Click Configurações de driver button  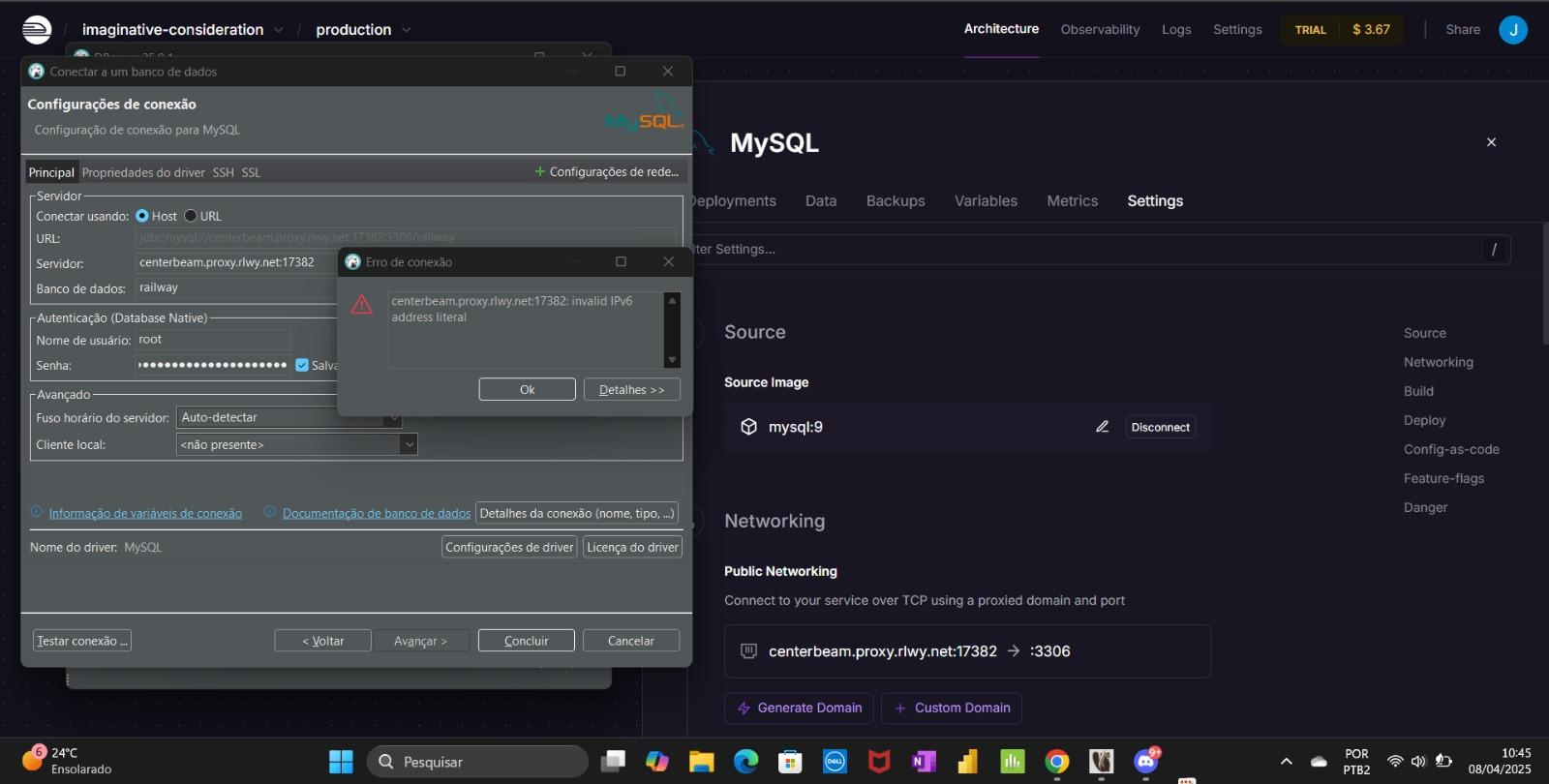click(x=509, y=547)
